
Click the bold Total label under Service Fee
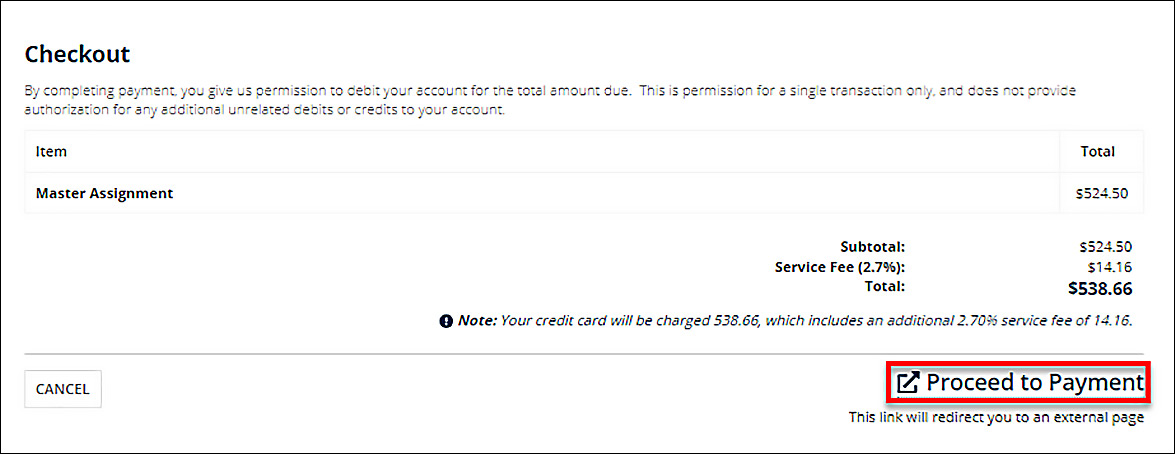point(884,286)
